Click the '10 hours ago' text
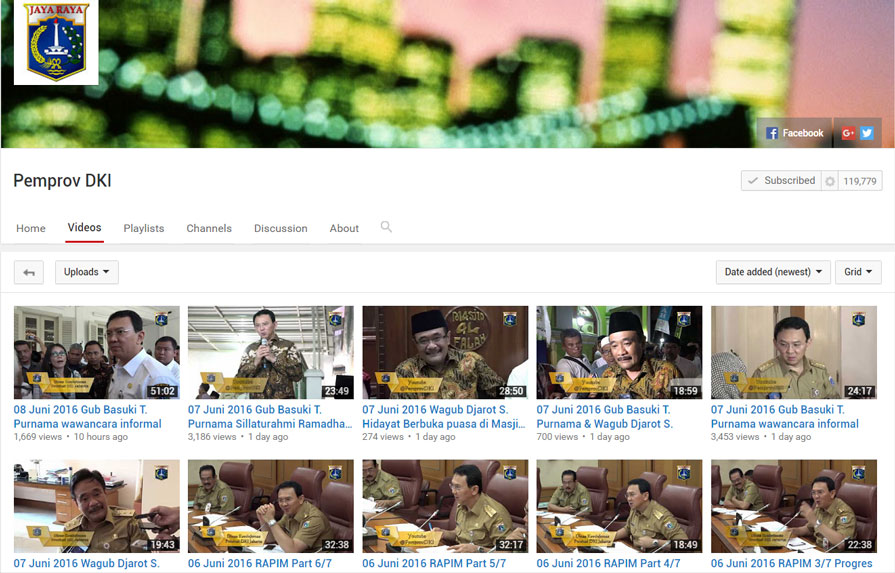This screenshot has width=895, height=573. 100,437
